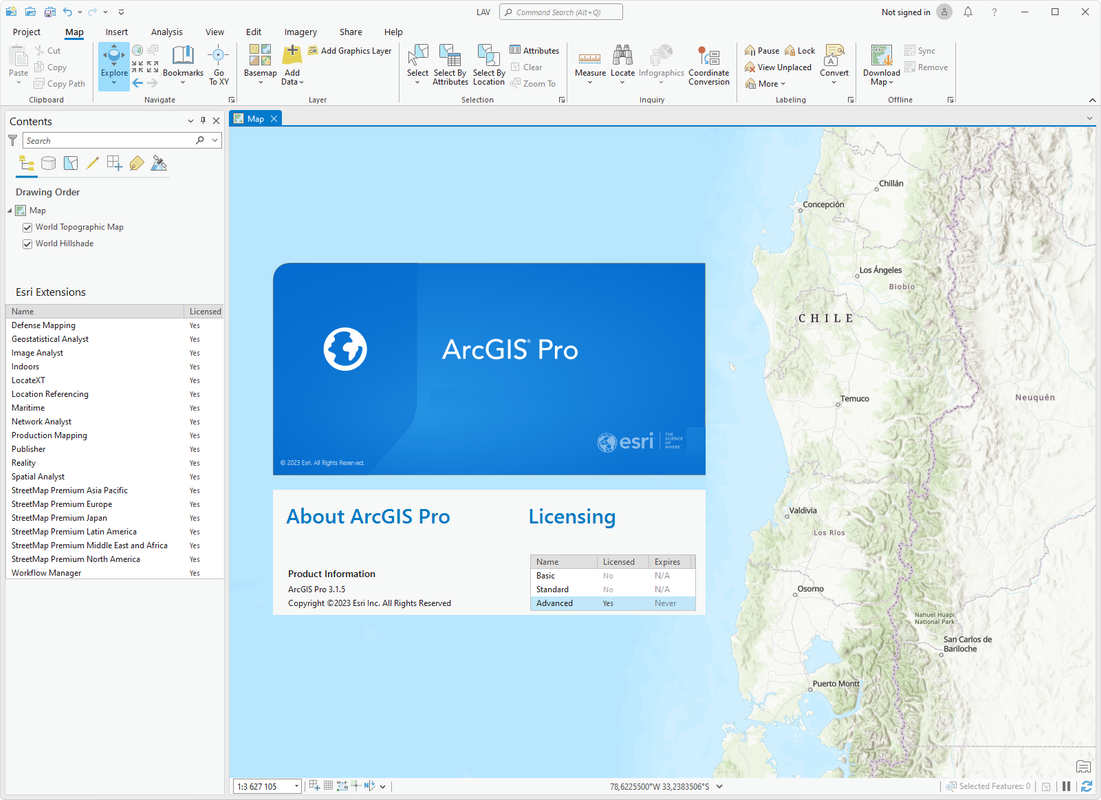Toggle World Topographic Map layer visibility
This screenshot has width=1101, height=800.
pos(27,228)
